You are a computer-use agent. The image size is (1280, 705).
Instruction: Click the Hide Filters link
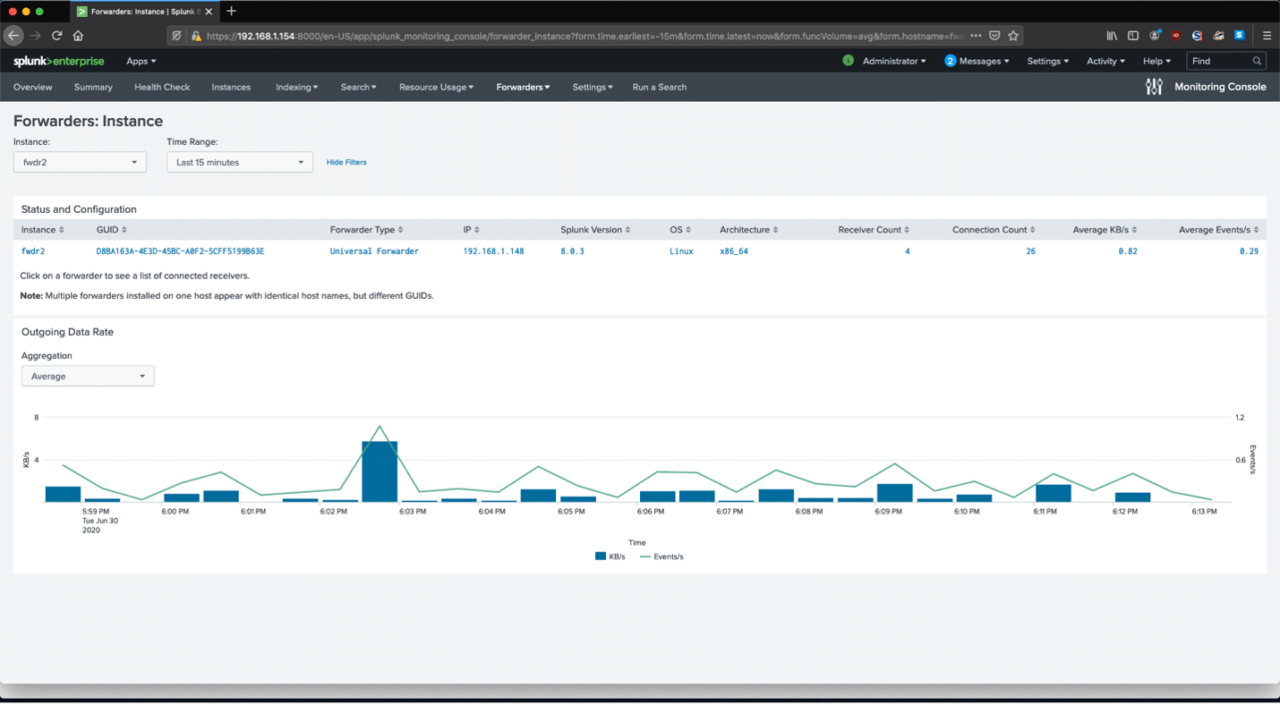coord(345,161)
